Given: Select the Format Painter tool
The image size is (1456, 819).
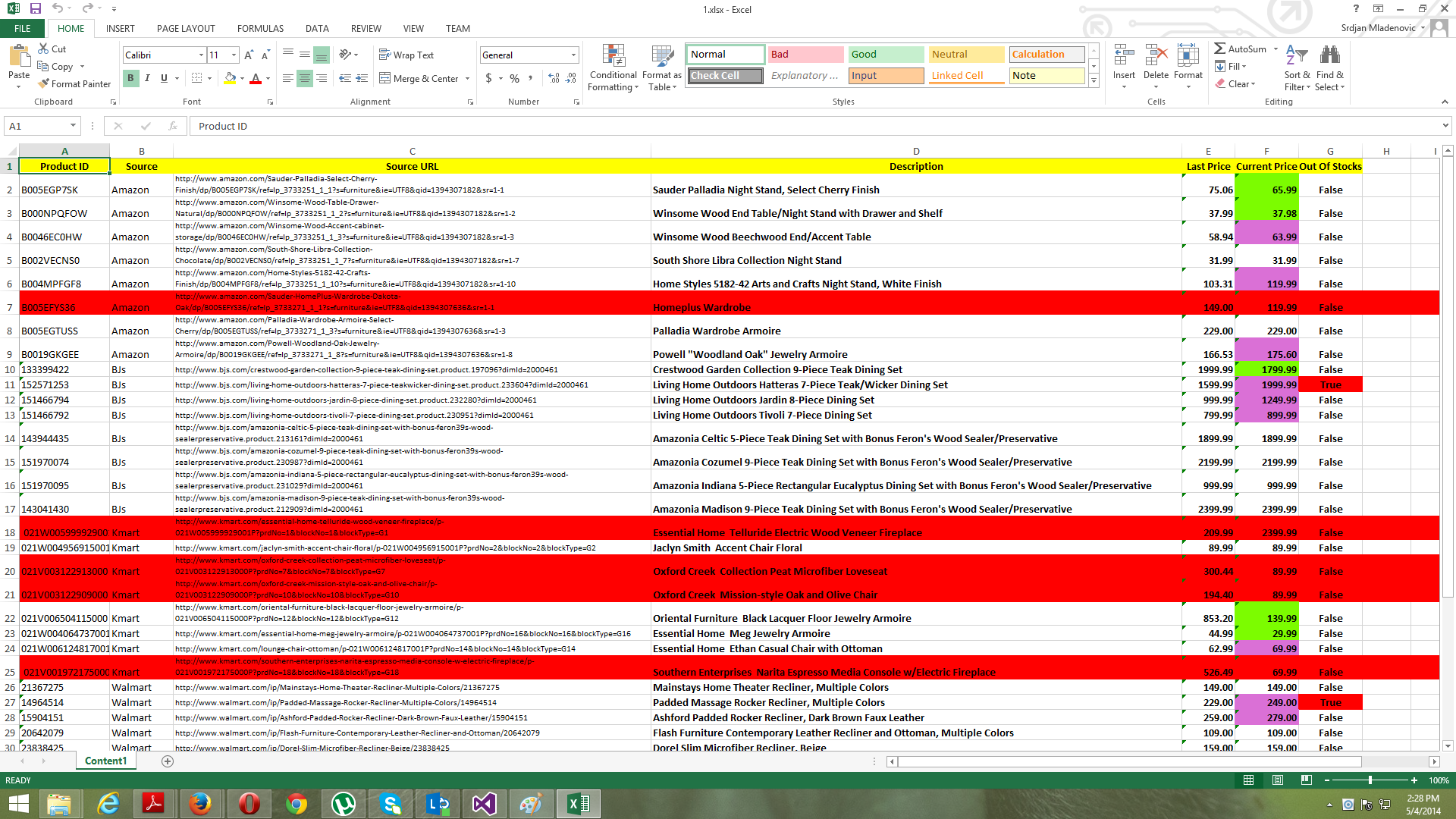Looking at the screenshot, I should pos(74,83).
